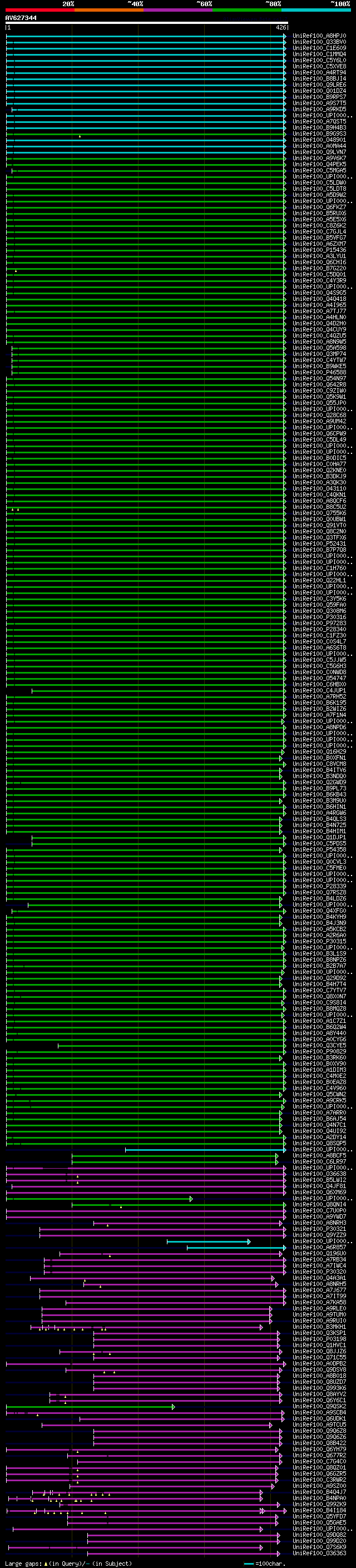Click the green ~80% identity legend bar
The image size is (356, 1568).
[x=246, y=10]
